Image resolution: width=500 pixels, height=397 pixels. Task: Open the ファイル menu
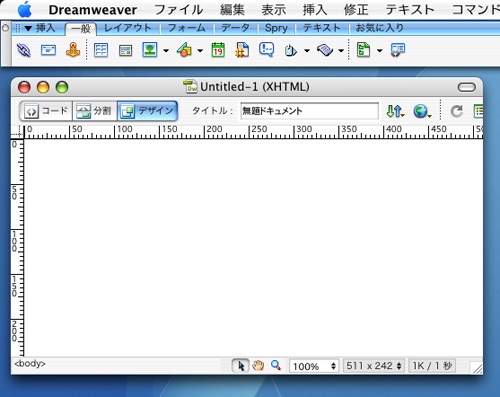[x=179, y=10]
